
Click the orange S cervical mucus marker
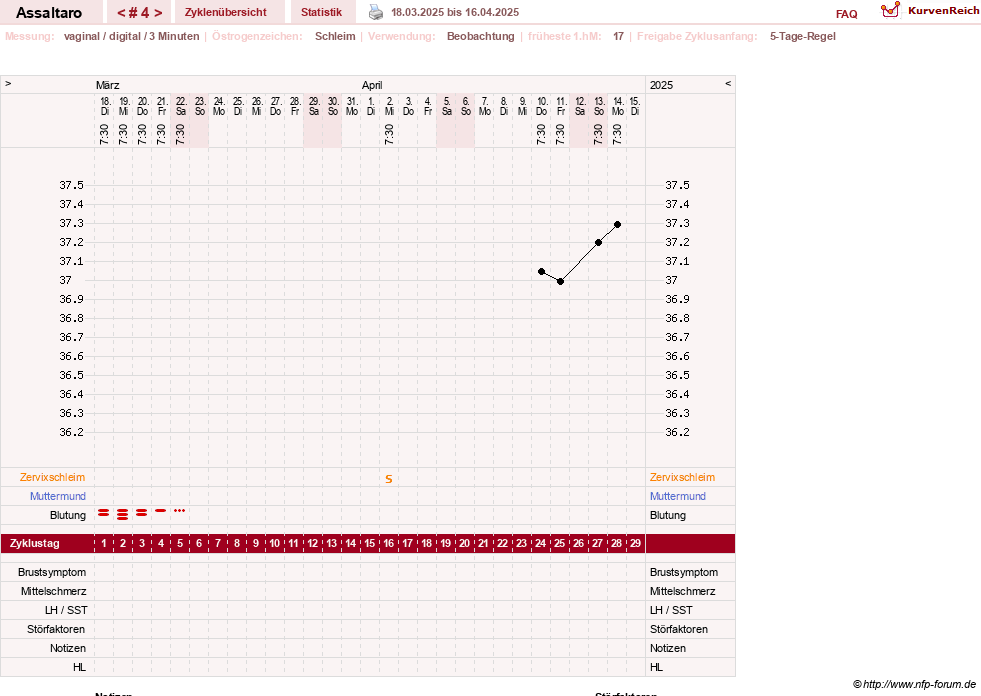(x=389, y=479)
